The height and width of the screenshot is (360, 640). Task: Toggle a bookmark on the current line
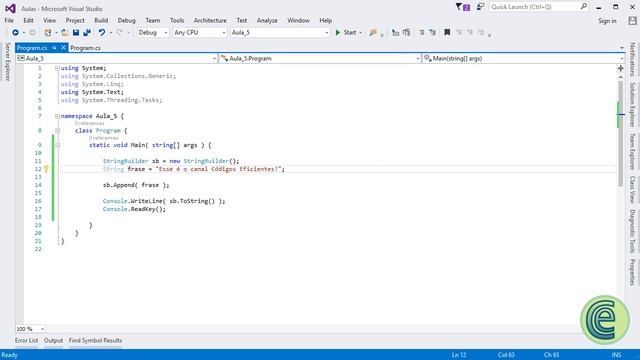[447, 32]
